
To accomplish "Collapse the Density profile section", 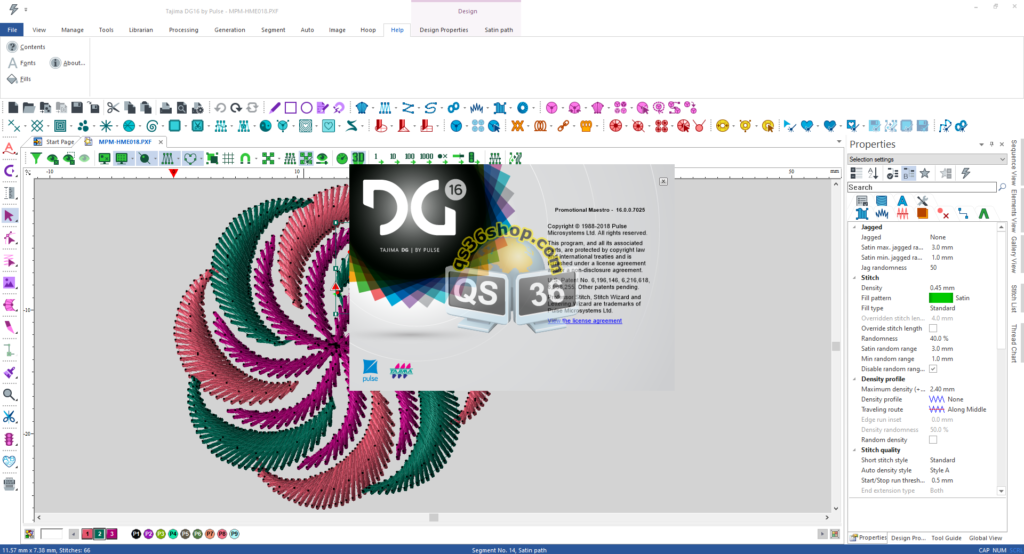I will coord(853,379).
